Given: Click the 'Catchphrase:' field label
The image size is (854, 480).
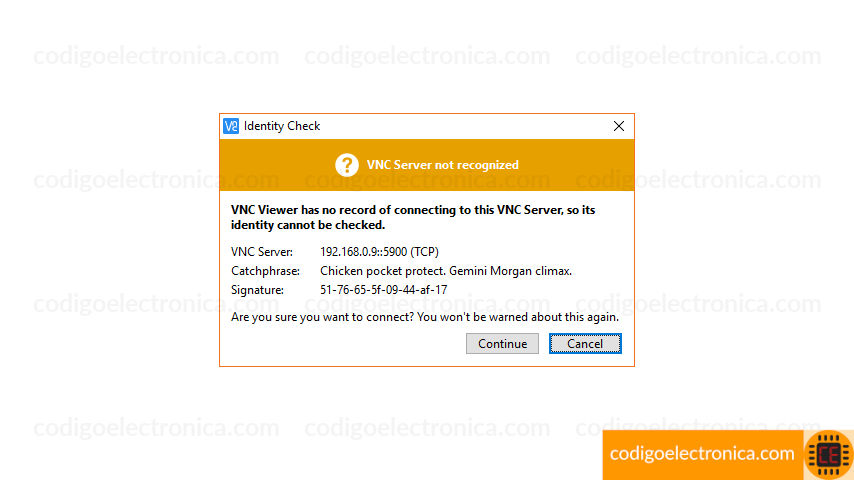Looking at the screenshot, I should pos(265,271).
